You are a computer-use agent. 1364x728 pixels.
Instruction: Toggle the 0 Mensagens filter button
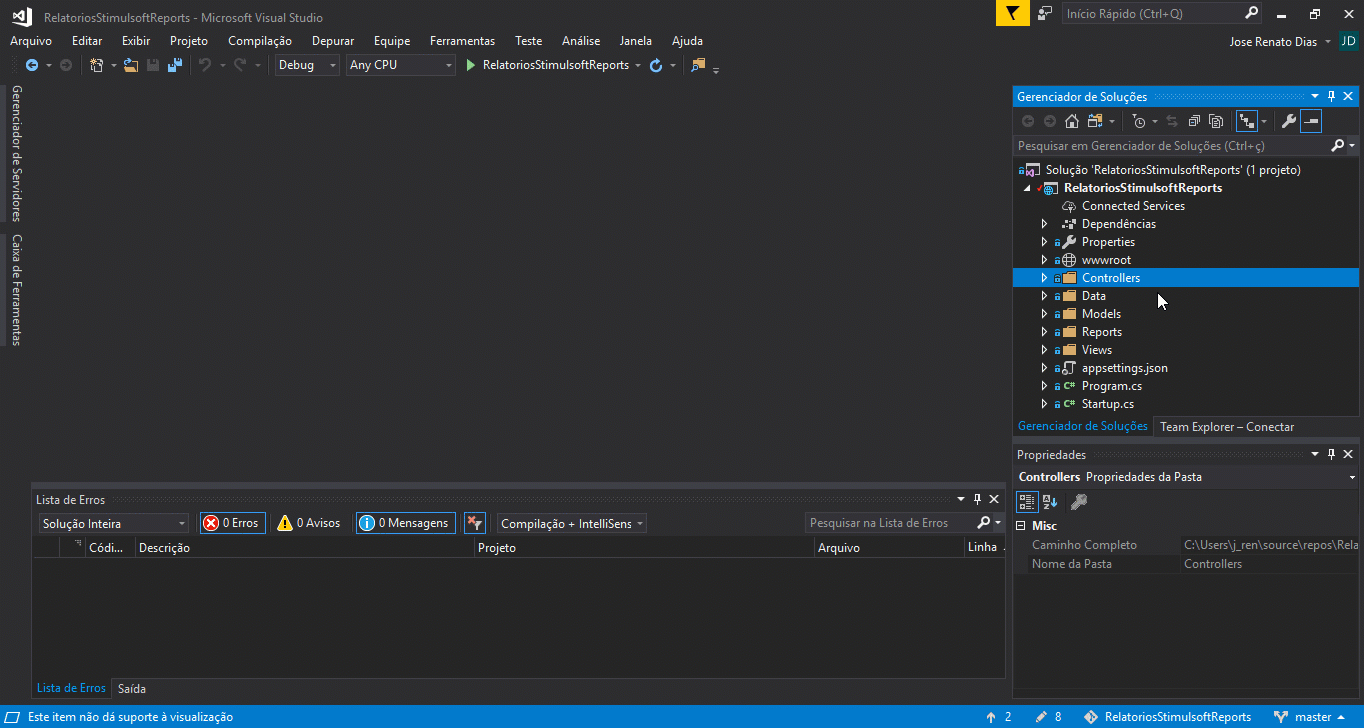click(406, 523)
